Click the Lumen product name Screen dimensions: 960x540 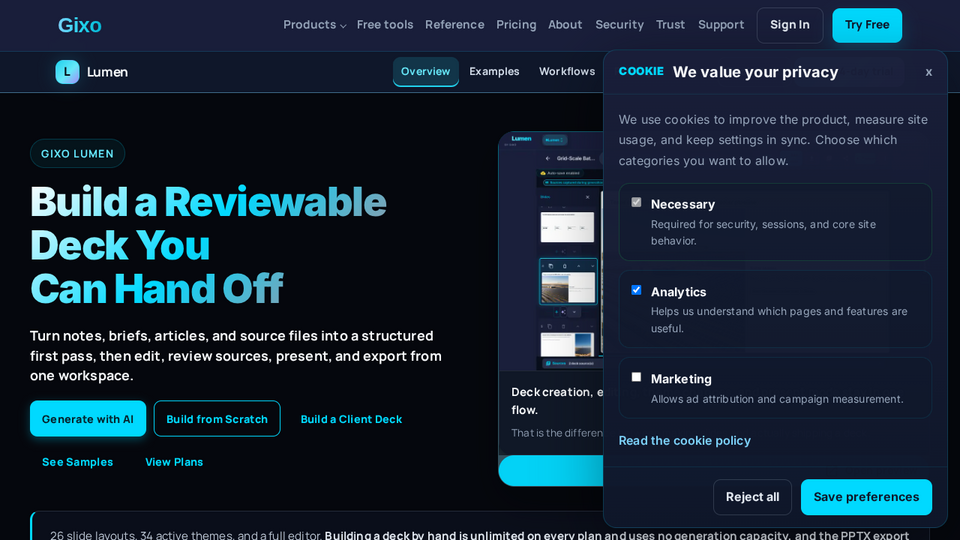(x=107, y=72)
